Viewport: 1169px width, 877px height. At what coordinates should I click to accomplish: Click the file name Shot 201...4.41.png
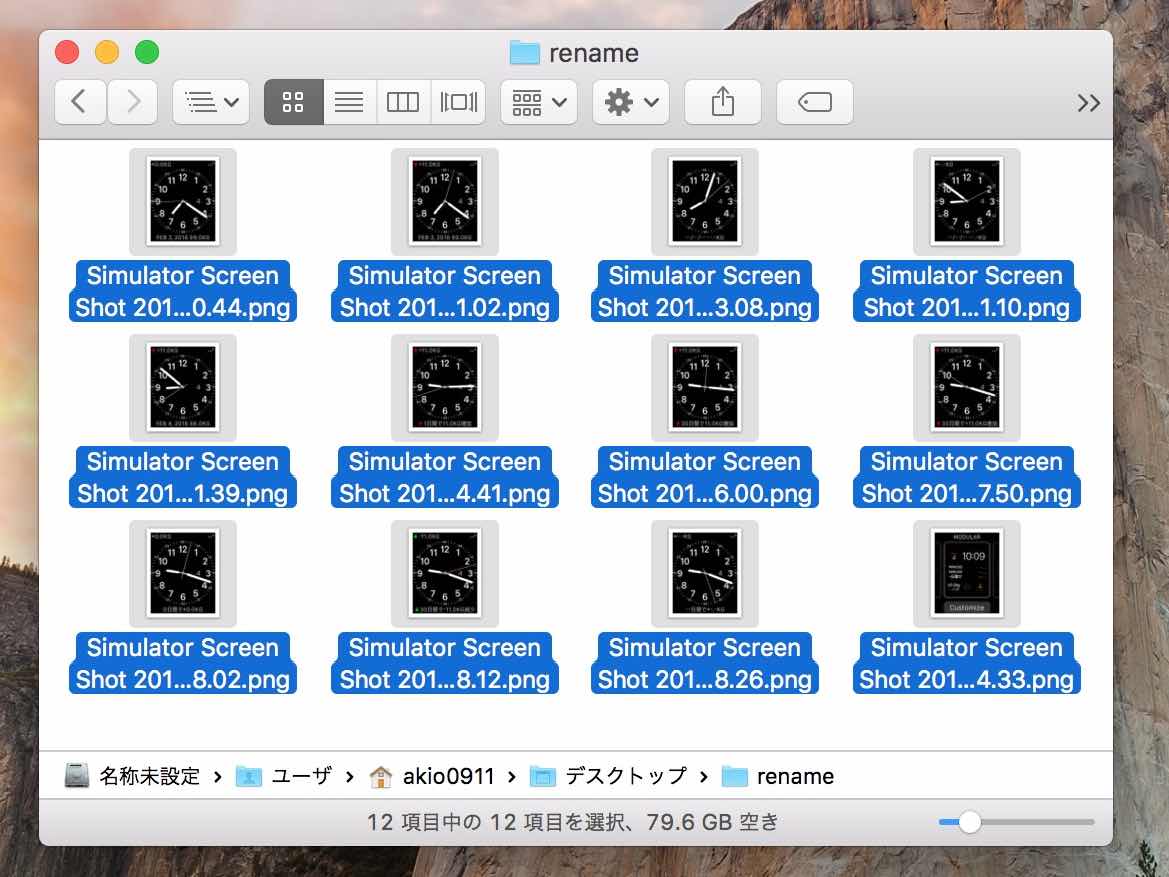click(444, 477)
